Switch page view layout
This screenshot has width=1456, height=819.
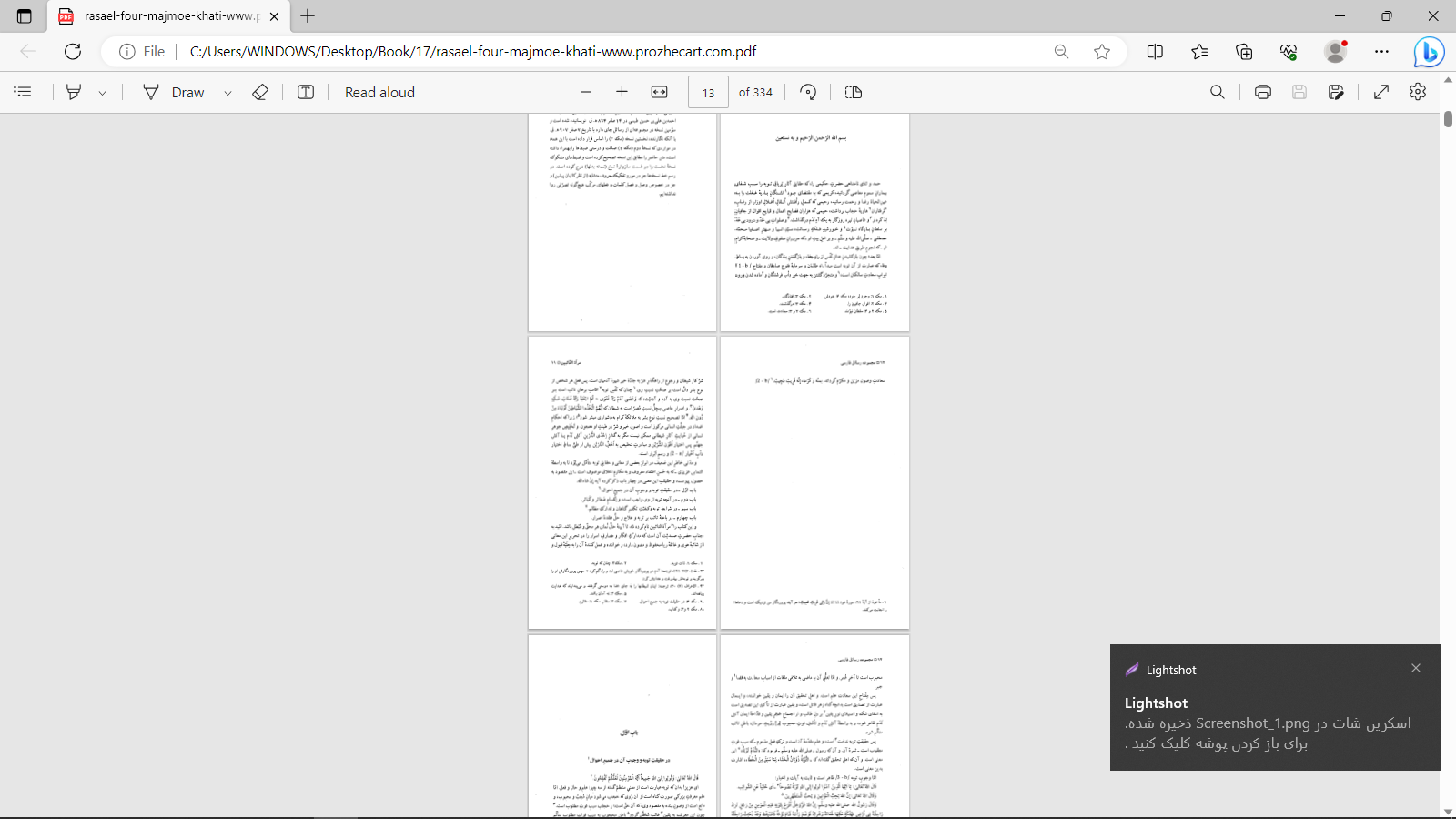pos(853,92)
